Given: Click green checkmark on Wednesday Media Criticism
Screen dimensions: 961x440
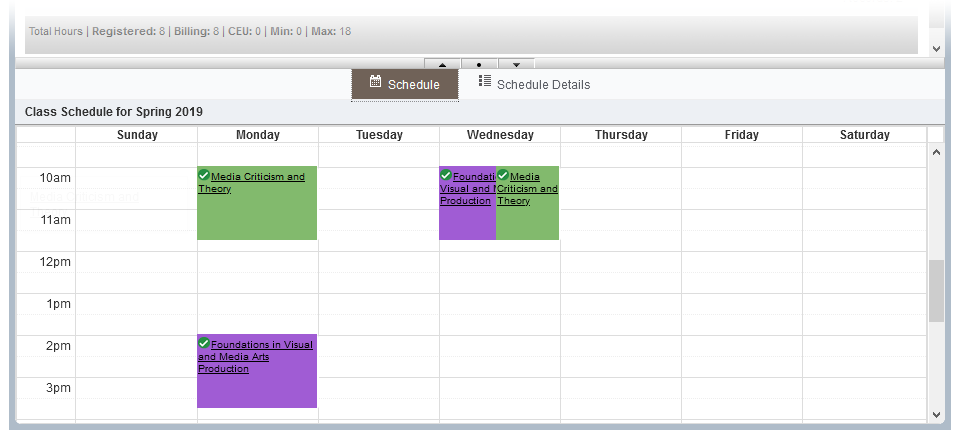Looking at the screenshot, I should 503,175.
